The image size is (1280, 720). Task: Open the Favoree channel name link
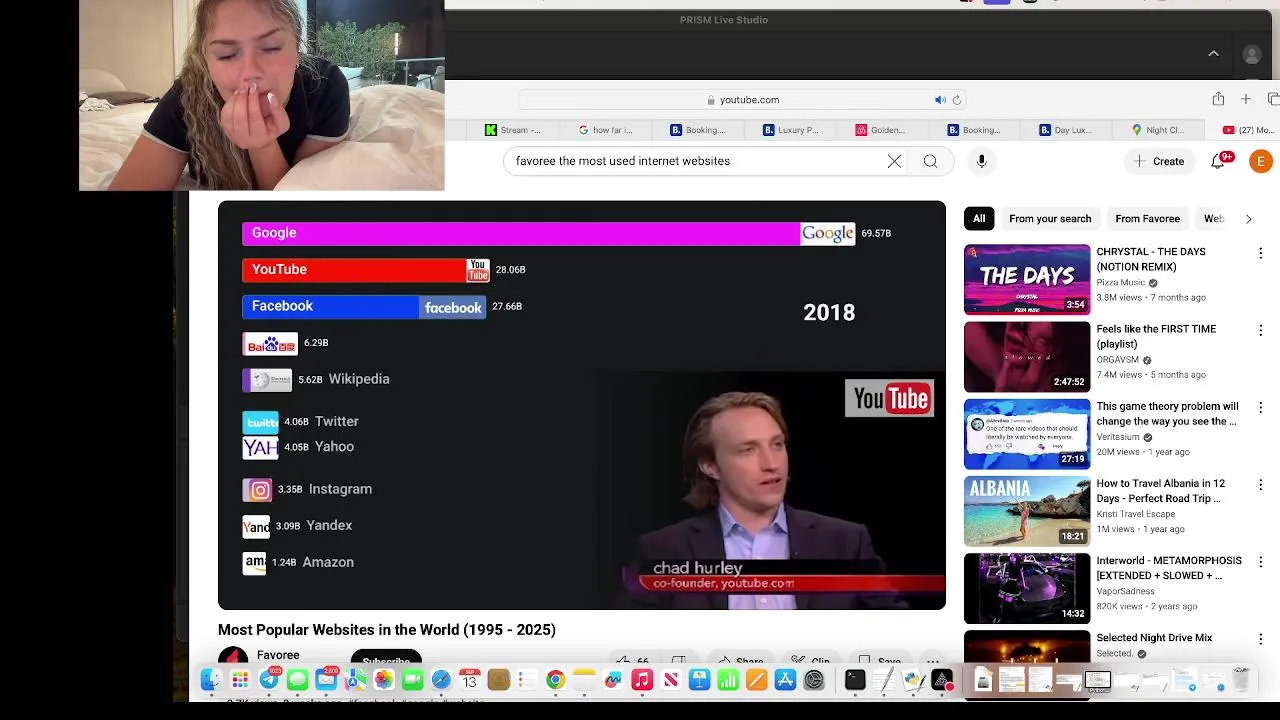pyautogui.click(x=278, y=655)
